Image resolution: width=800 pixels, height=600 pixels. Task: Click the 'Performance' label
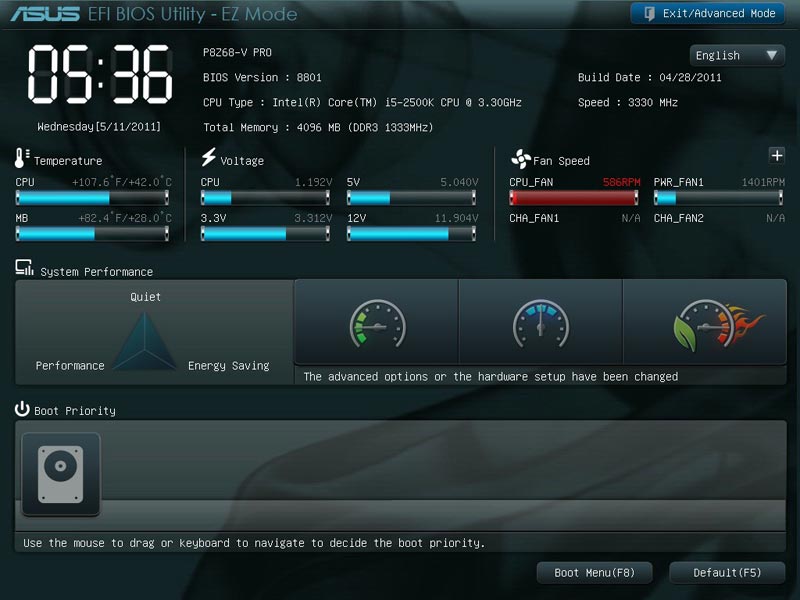click(70, 366)
